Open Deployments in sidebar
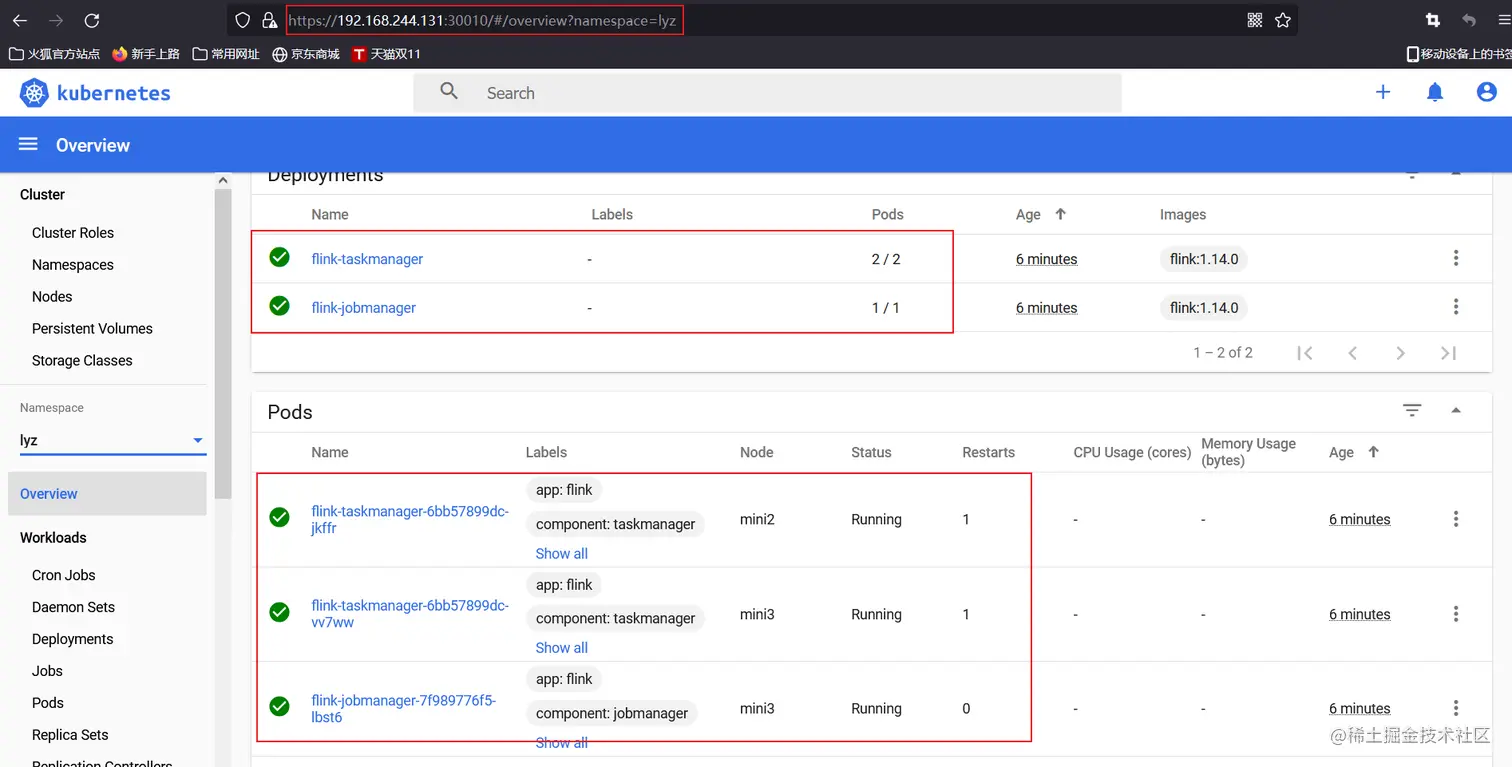 (x=73, y=639)
